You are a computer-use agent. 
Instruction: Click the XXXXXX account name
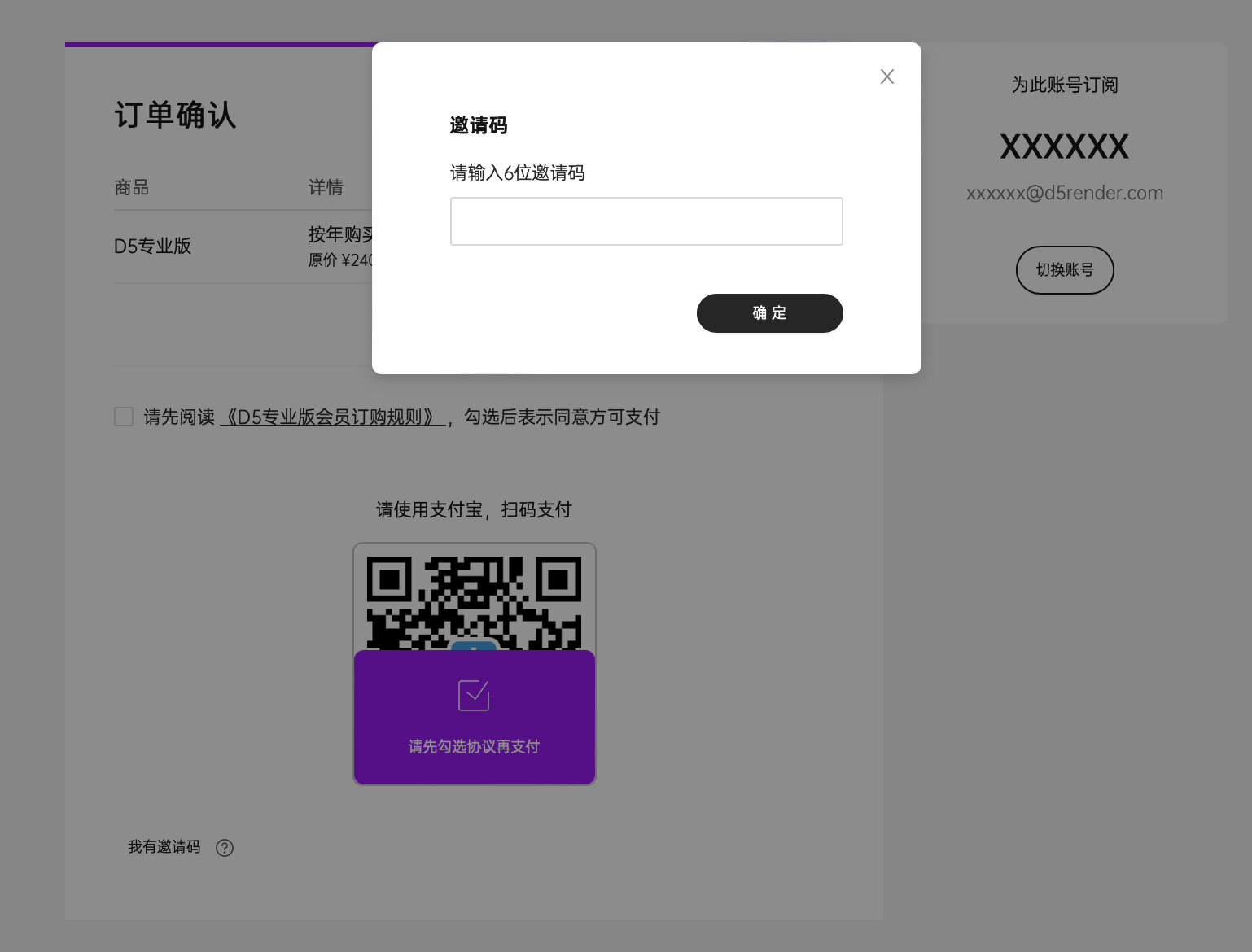tap(1064, 147)
